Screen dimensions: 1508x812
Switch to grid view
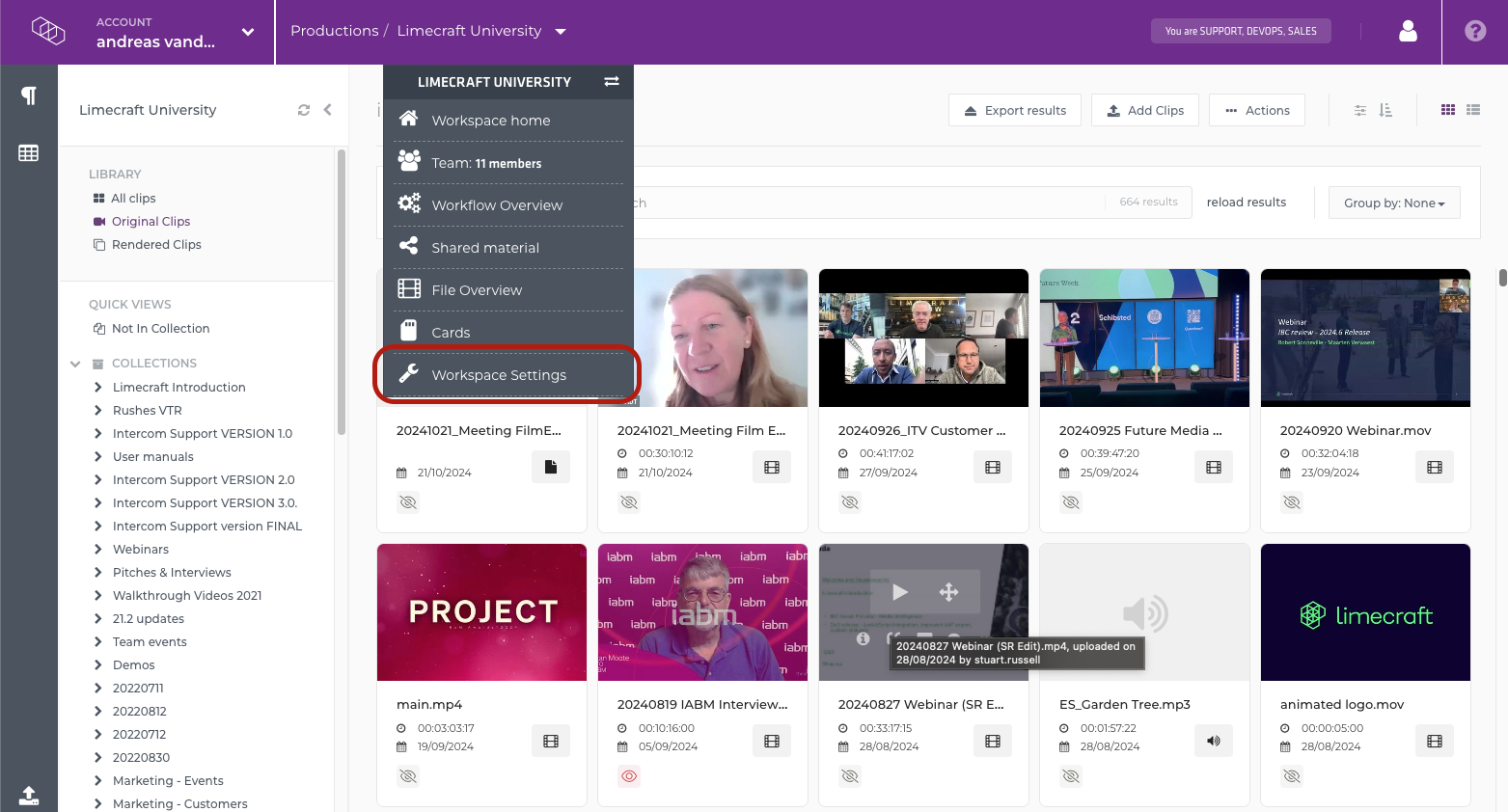1448,110
